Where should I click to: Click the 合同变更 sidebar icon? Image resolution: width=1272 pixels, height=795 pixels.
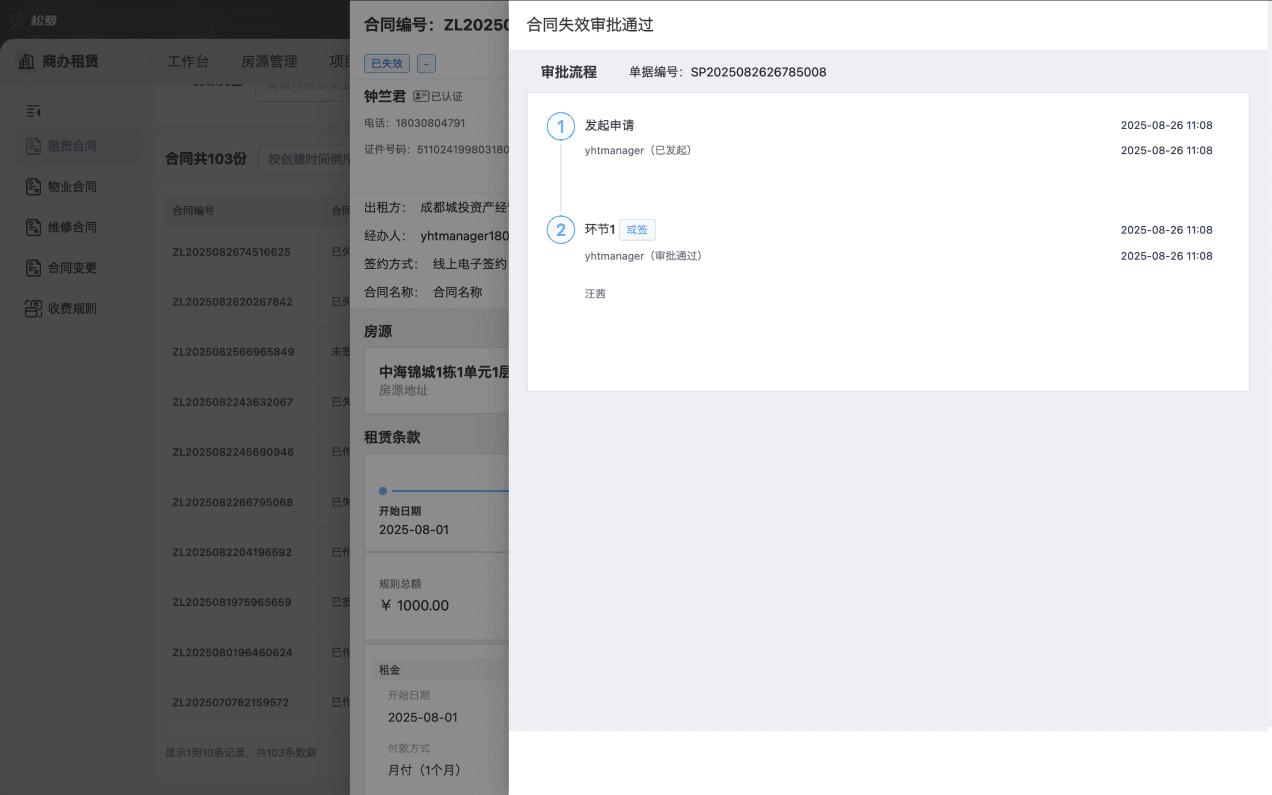(33, 268)
